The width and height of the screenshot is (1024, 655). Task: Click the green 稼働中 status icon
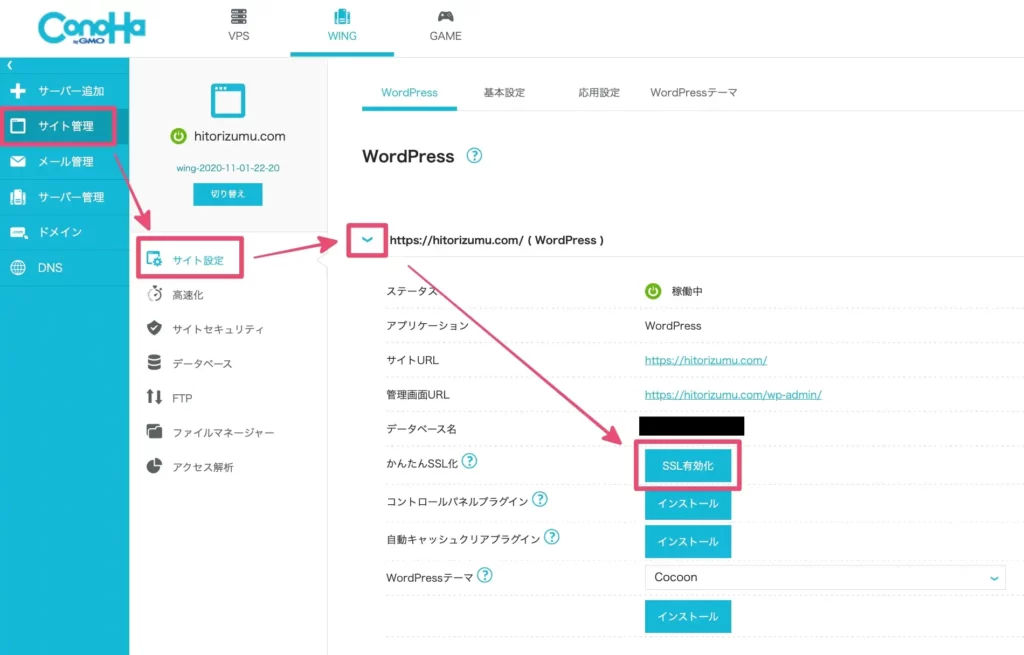pos(653,291)
